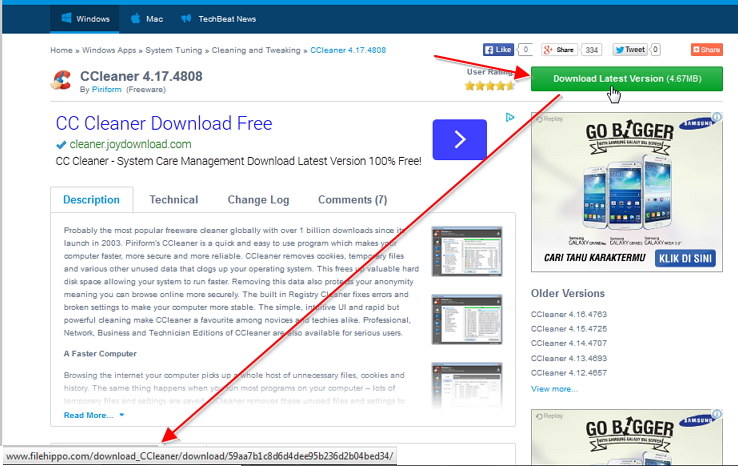Click the View more older versions link
738x466 pixels.
pyautogui.click(x=554, y=389)
